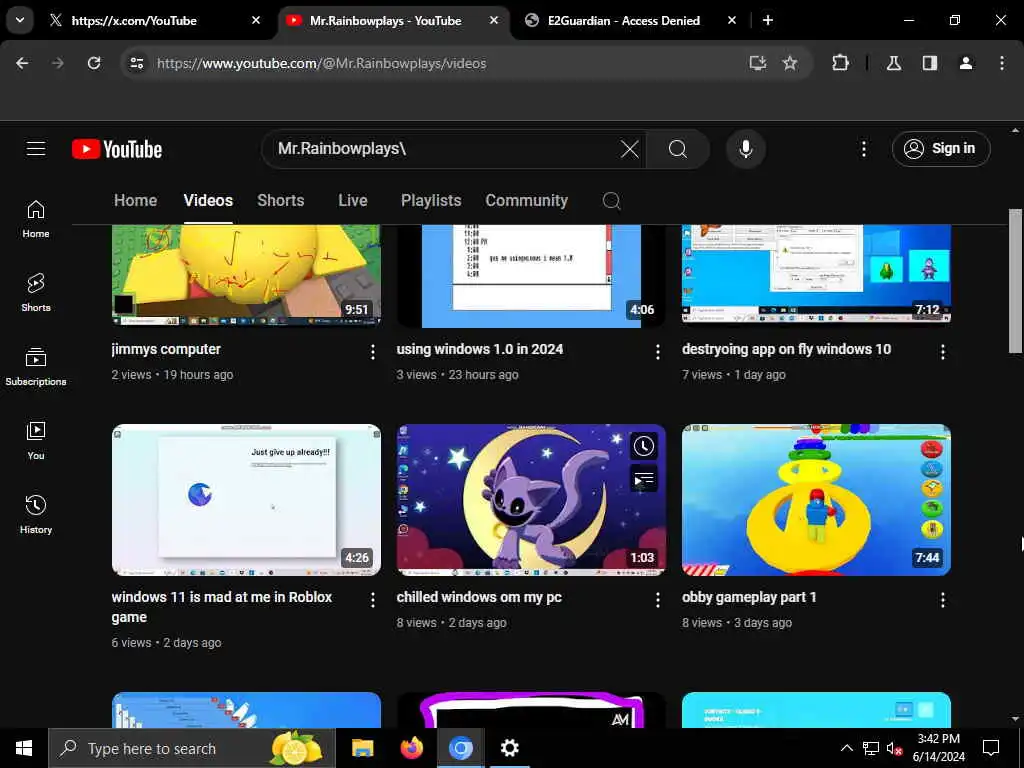Open action menu for chilled windows video
The image size is (1024, 768).
point(658,600)
